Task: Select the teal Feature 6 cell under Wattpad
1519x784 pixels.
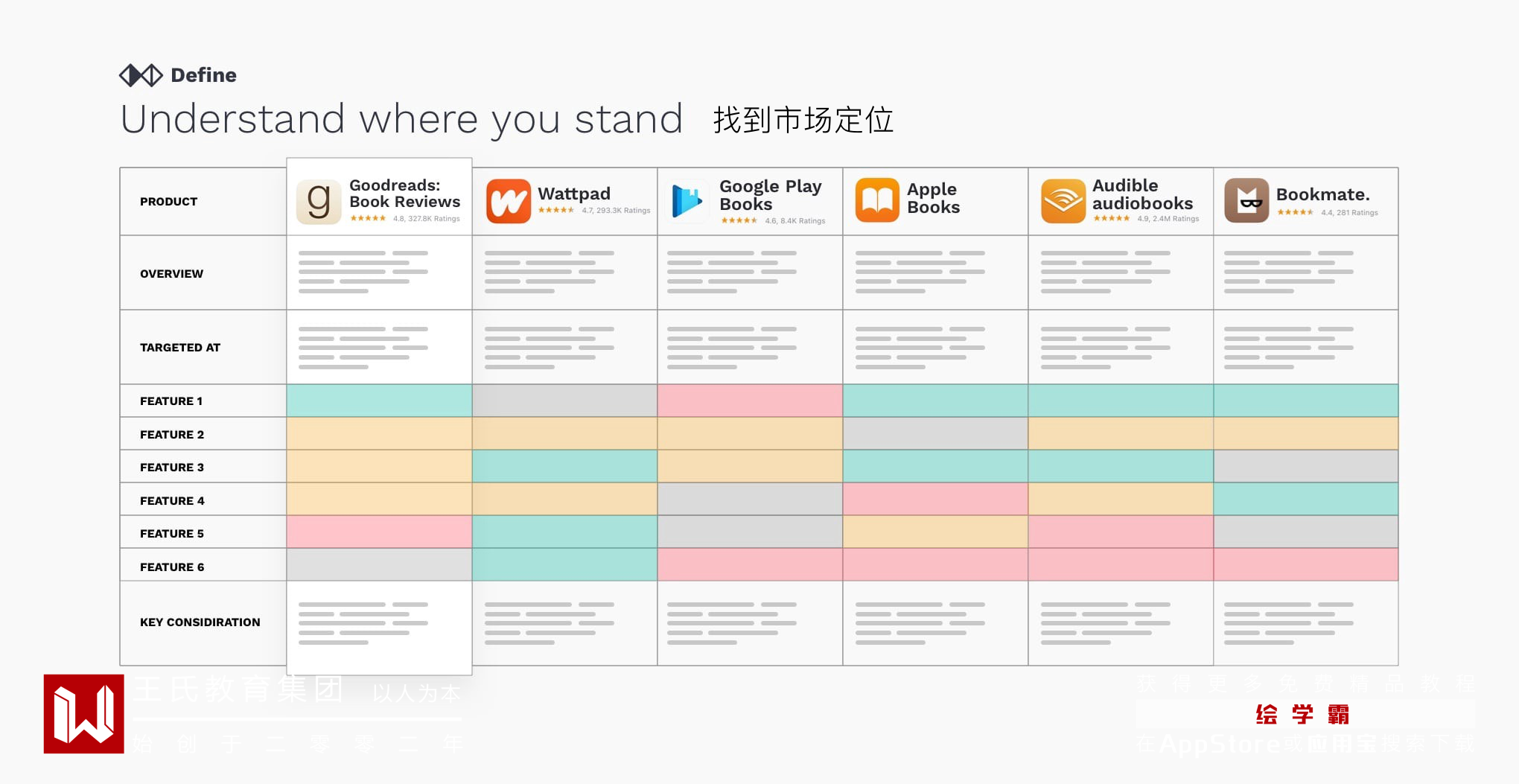Action: click(564, 564)
